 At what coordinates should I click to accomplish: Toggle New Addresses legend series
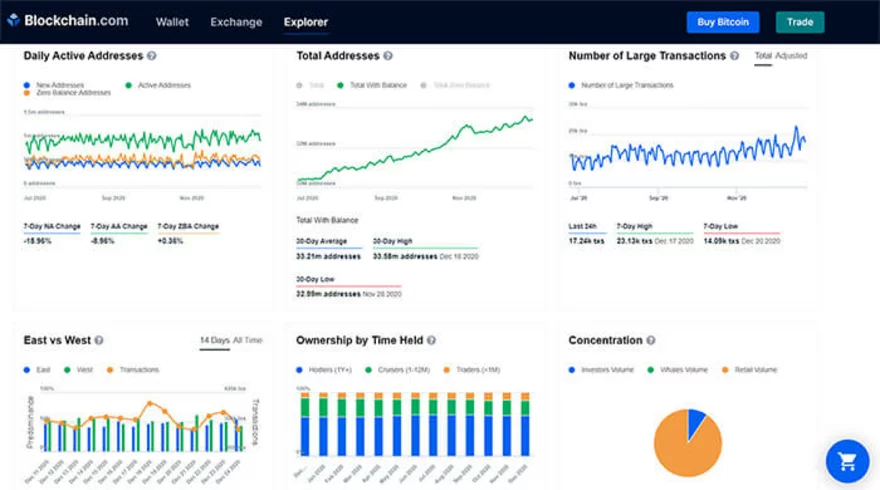[x=58, y=85]
